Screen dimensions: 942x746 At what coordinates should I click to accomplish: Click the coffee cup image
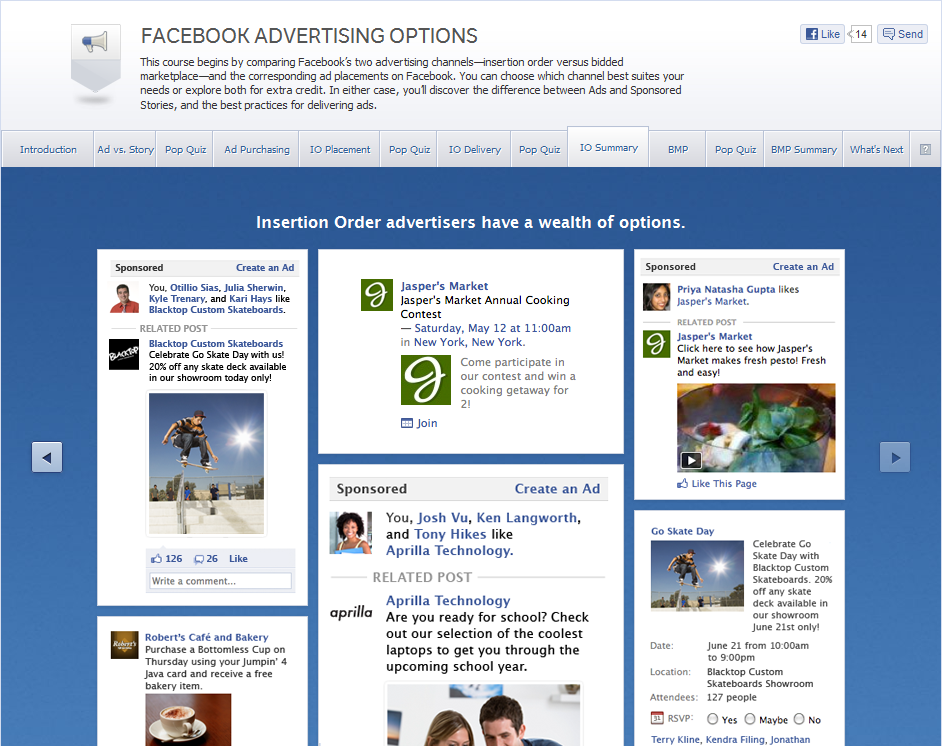[188, 720]
